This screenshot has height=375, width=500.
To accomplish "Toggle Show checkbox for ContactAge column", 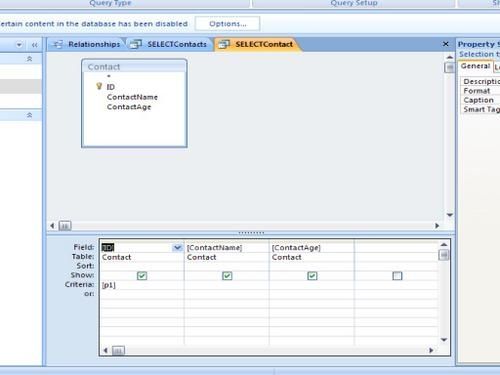I will point(312,276).
